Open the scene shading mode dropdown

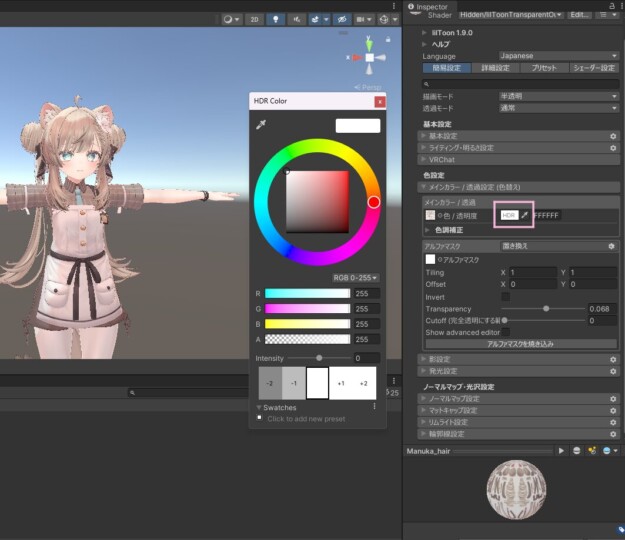pyautogui.click(x=231, y=20)
